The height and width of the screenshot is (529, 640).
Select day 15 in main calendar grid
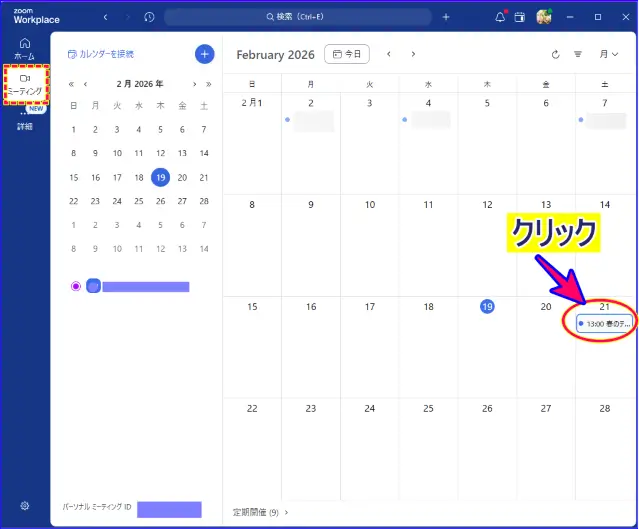click(252, 307)
